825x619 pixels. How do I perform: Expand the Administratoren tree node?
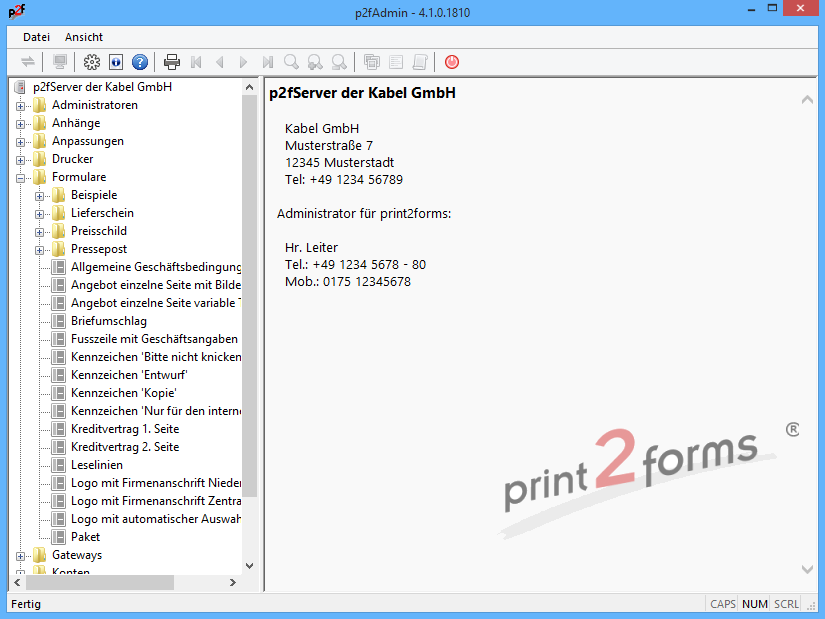point(21,106)
